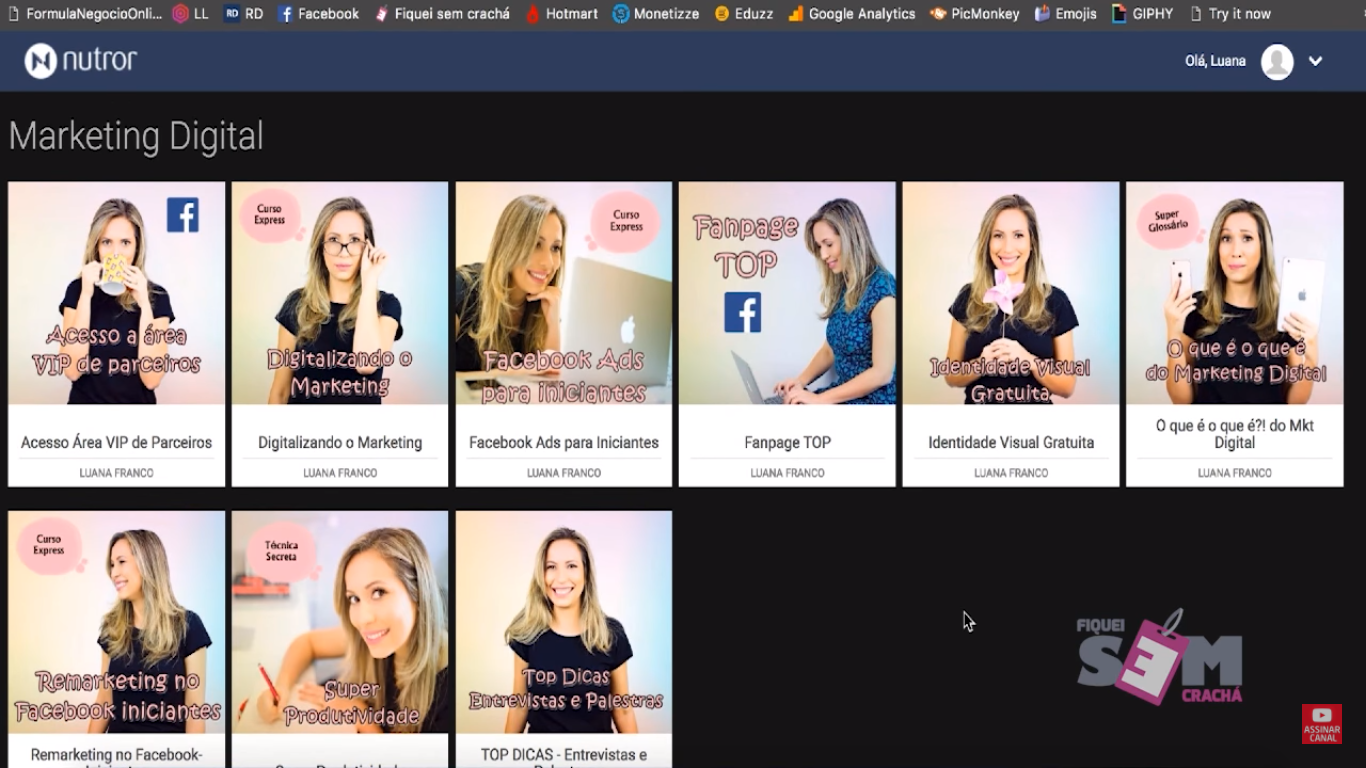Expand the user account dropdown arrow
This screenshot has width=1366, height=768.
[x=1316, y=61]
